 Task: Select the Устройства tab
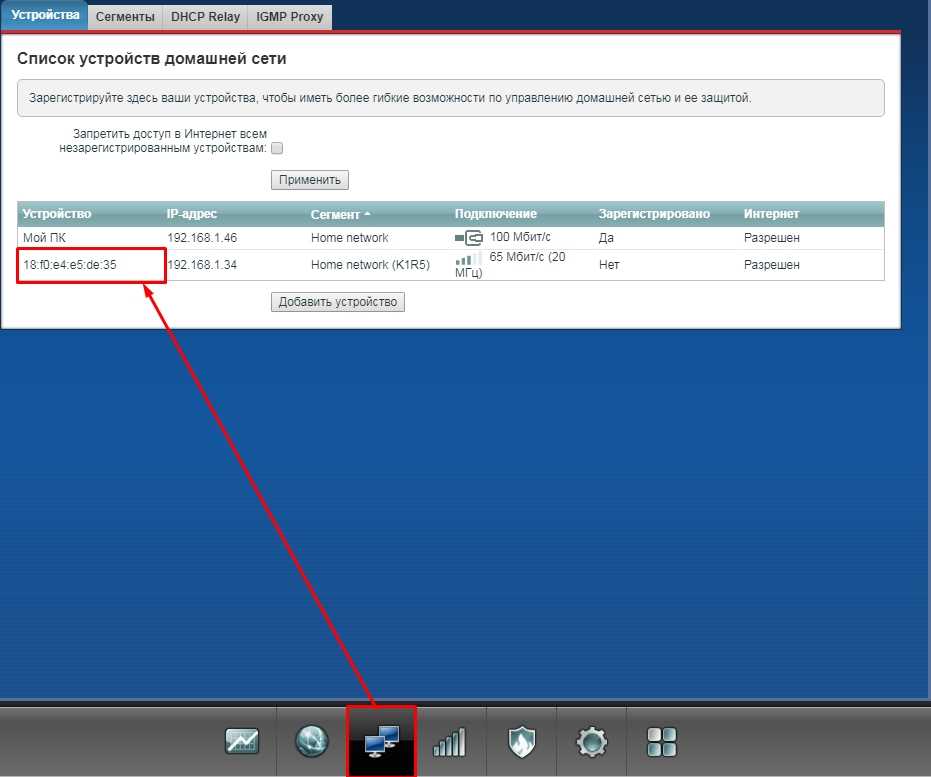tap(44, 17)
